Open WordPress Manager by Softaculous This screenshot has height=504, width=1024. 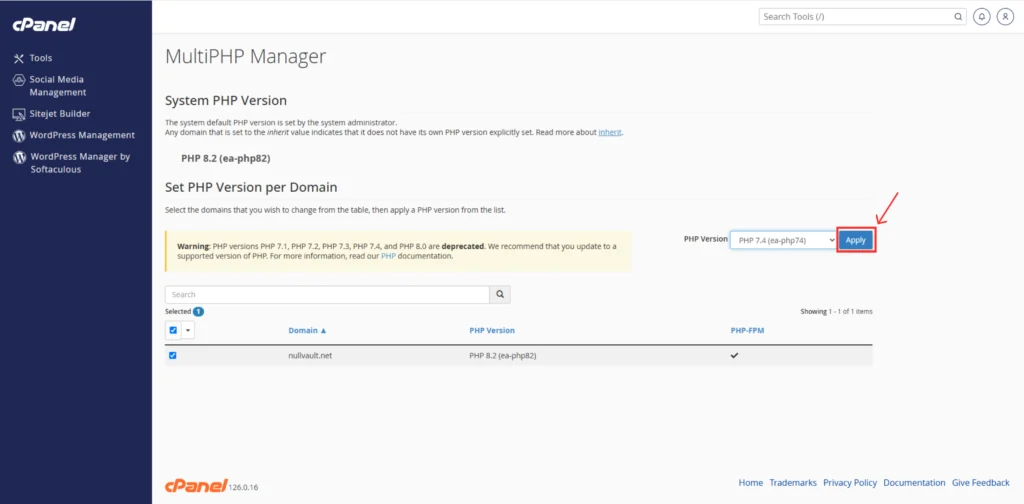(x=80, y=163)
